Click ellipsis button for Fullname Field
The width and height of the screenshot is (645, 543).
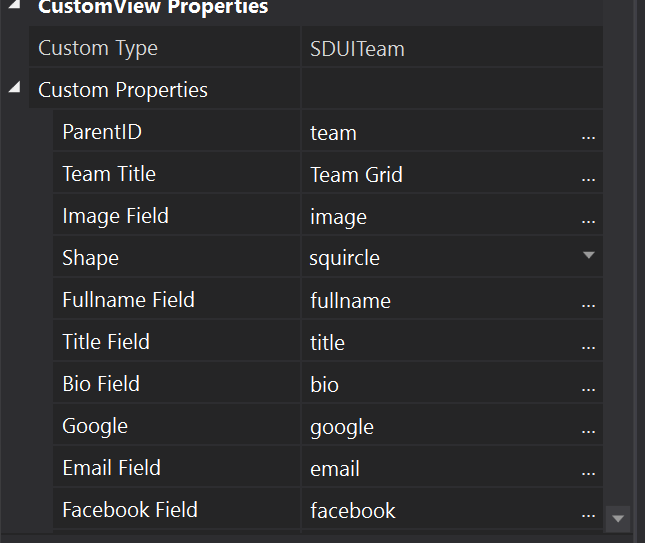tap(588, 302)
